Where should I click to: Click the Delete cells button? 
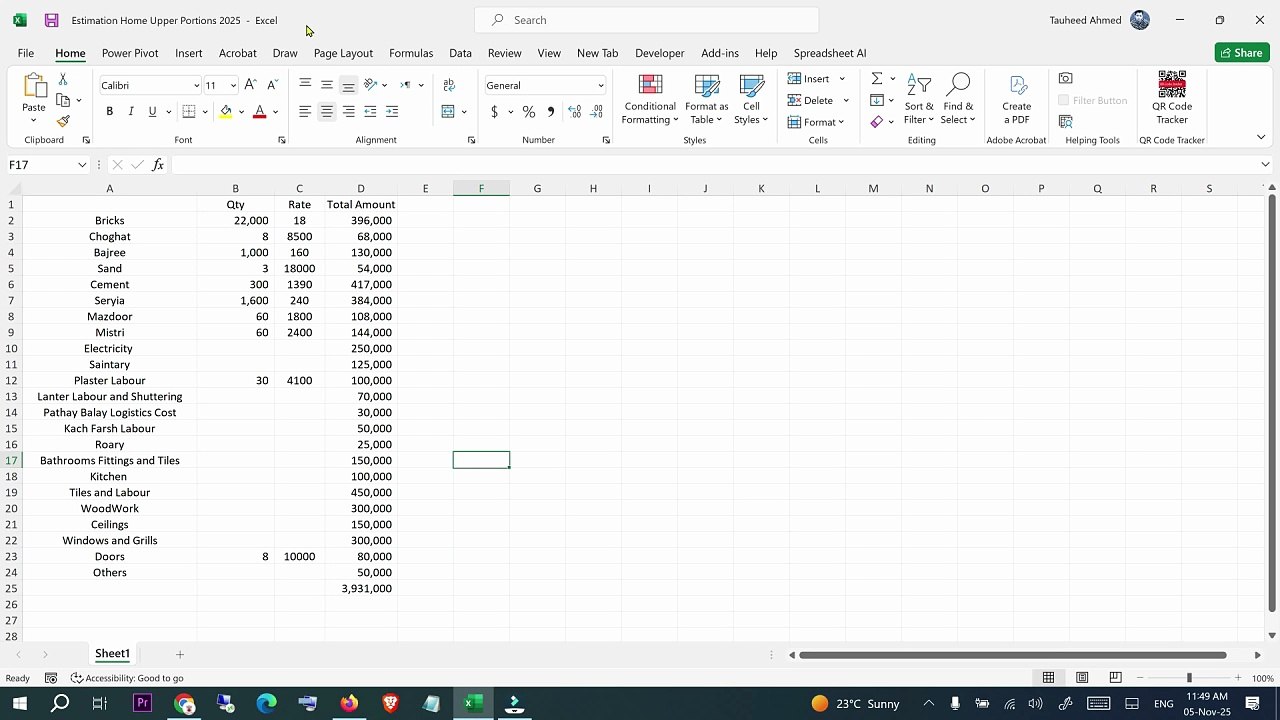pos(811,100)
